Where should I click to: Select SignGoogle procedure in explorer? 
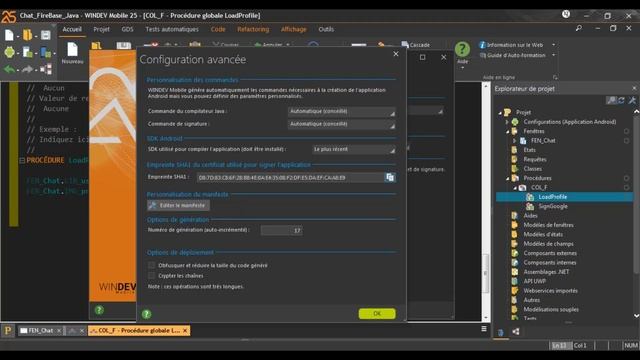tap(553, 207)
